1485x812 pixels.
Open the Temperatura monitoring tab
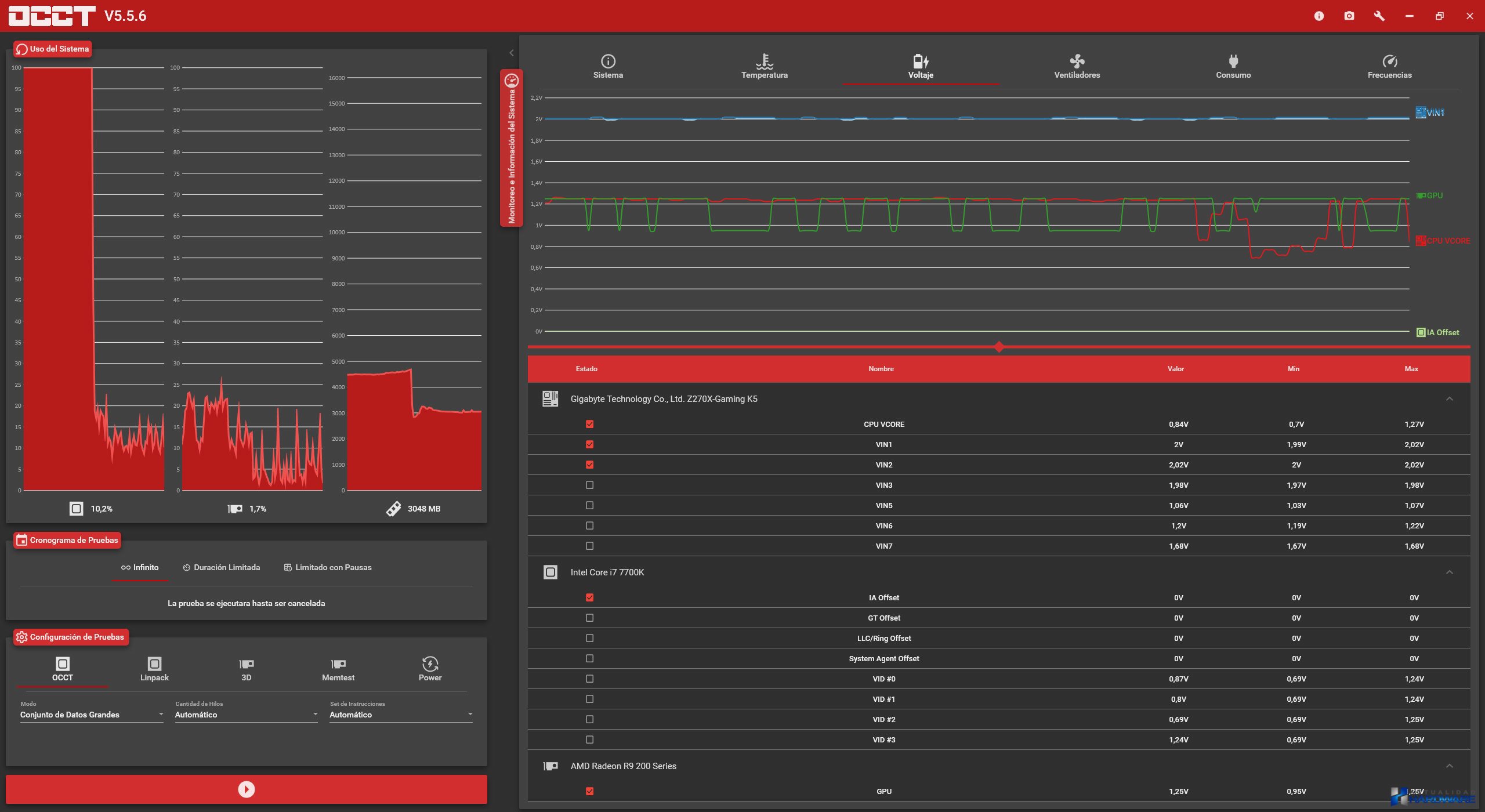(x=764, y=67)
